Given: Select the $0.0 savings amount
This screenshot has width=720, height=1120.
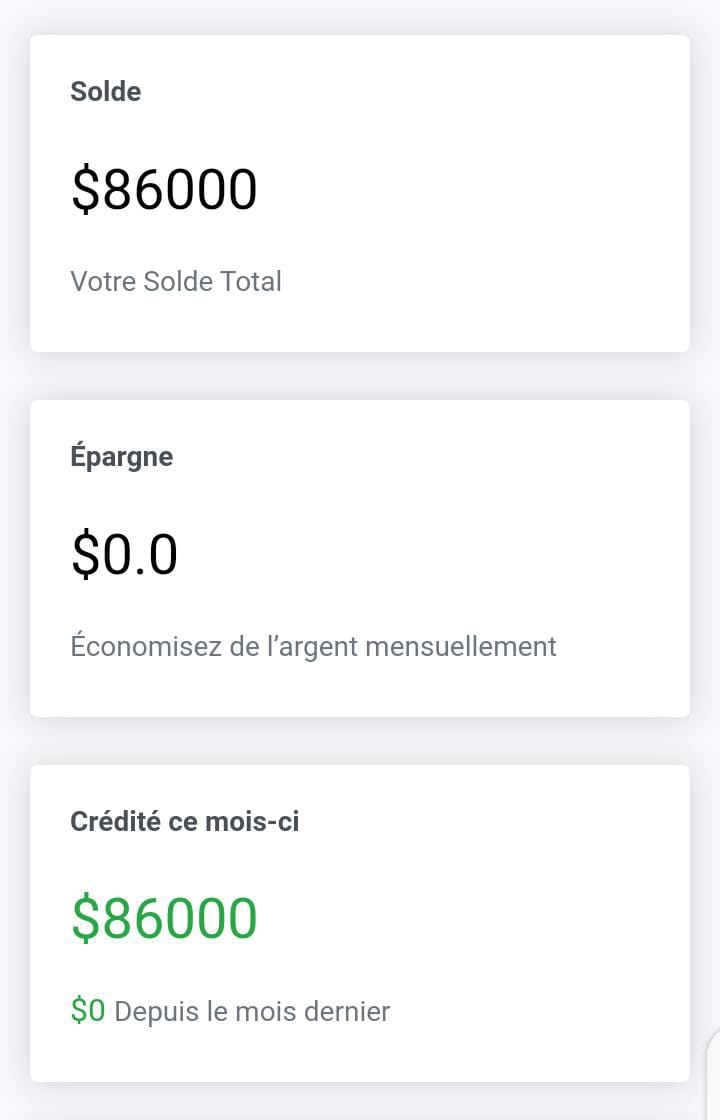Looking at the screenshot, I should tap(125, 555).
